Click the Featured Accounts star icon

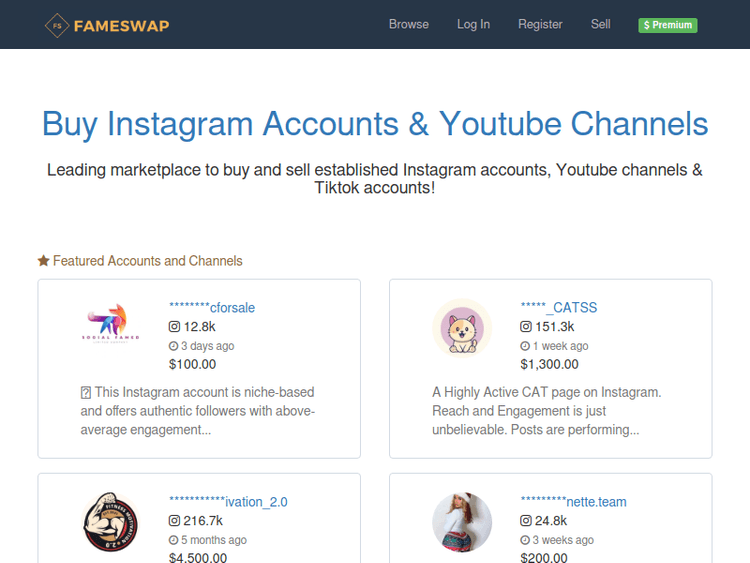[44, 261]
